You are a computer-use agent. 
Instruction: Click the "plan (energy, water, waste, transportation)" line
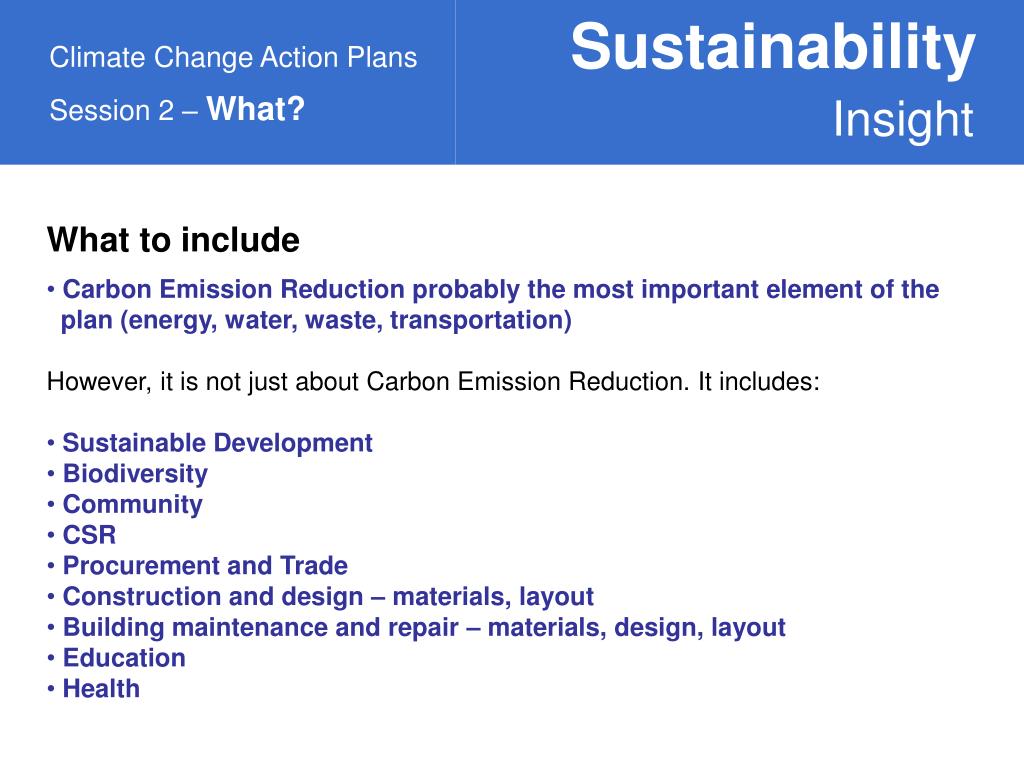tap(316, 321)
